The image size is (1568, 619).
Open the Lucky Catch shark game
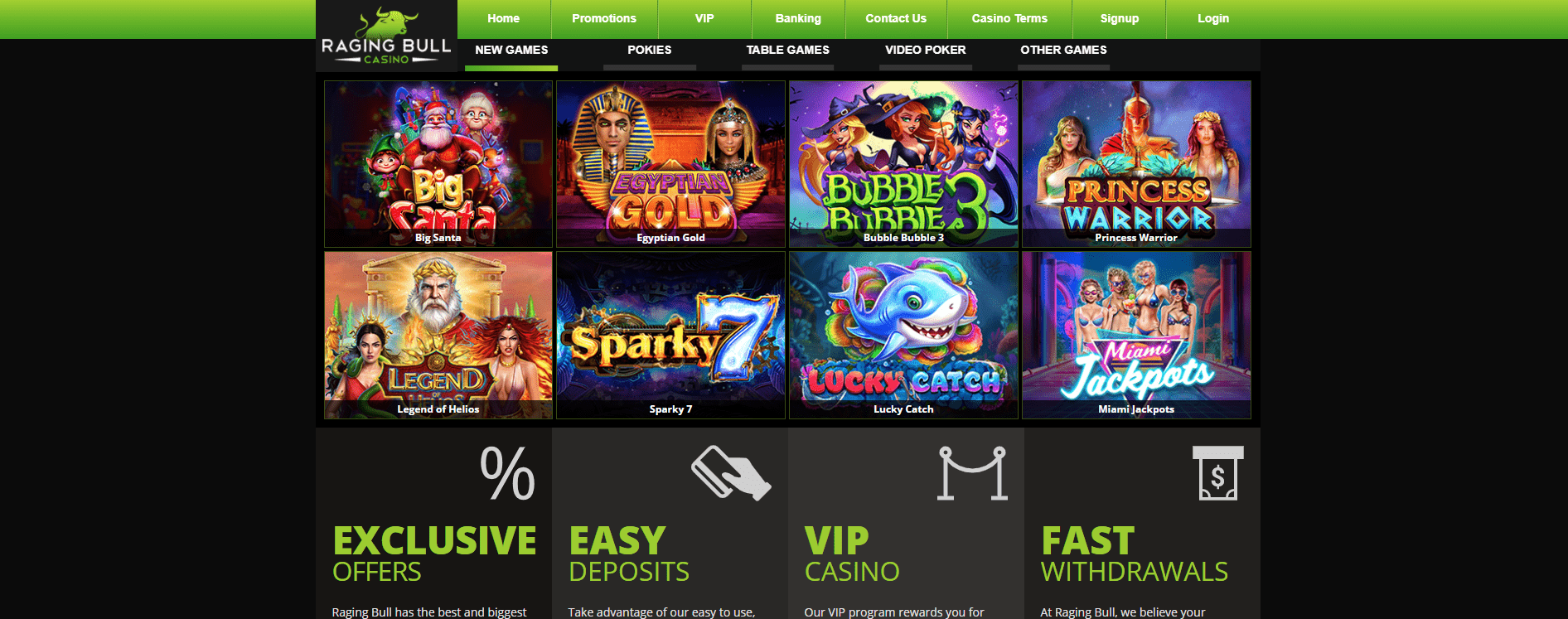click(903, 335)
